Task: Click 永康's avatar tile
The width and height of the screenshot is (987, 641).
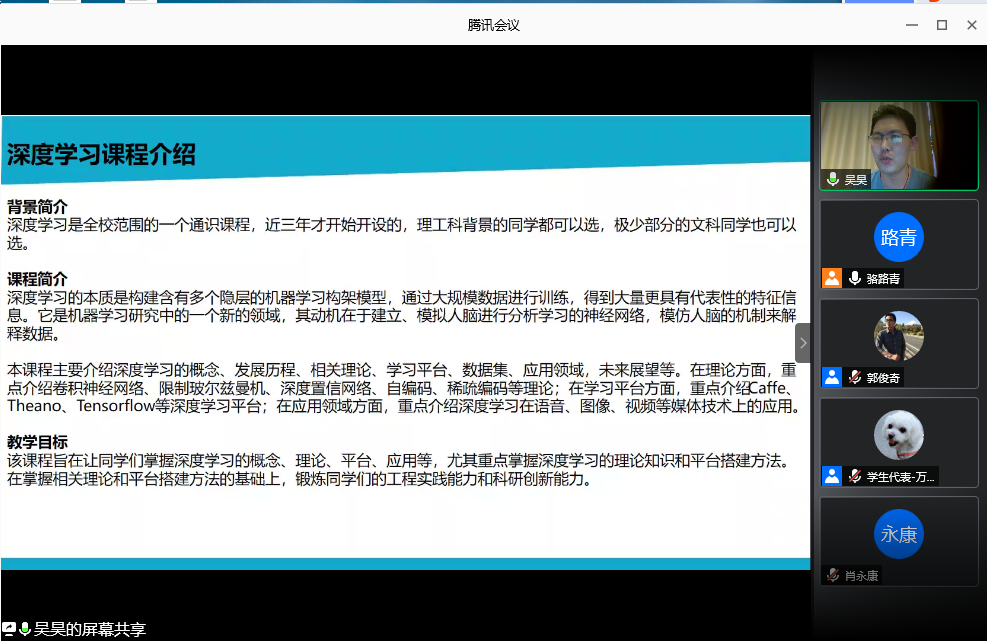Action: (899, 533)
